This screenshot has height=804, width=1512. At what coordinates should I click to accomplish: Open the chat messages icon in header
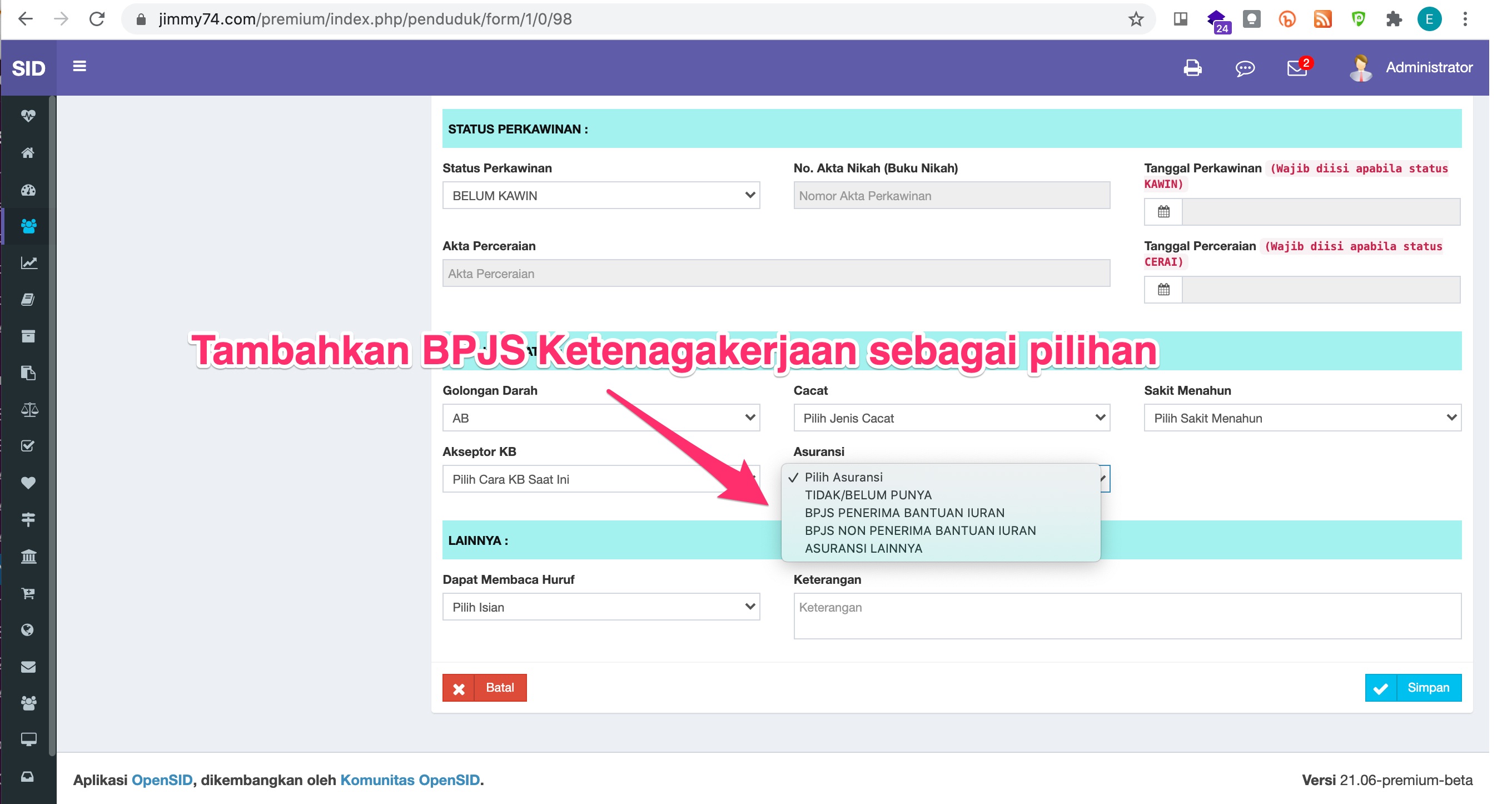tap(1245, 67)
